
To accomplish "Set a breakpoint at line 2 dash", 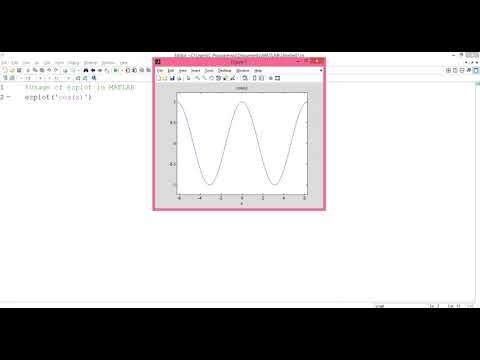I will point(9,97).
